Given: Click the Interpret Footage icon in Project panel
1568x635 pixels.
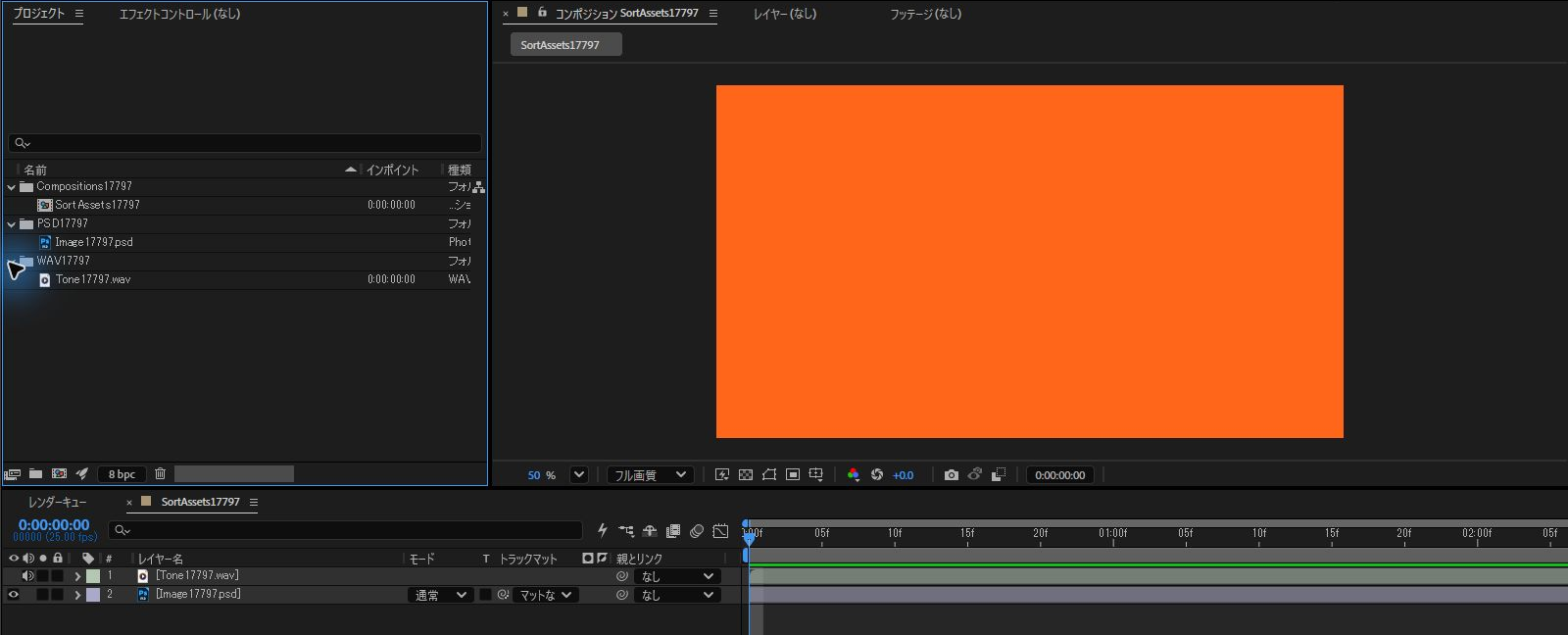Looking at the screenshot, I should pyautogui.click(x=13, y=474).
